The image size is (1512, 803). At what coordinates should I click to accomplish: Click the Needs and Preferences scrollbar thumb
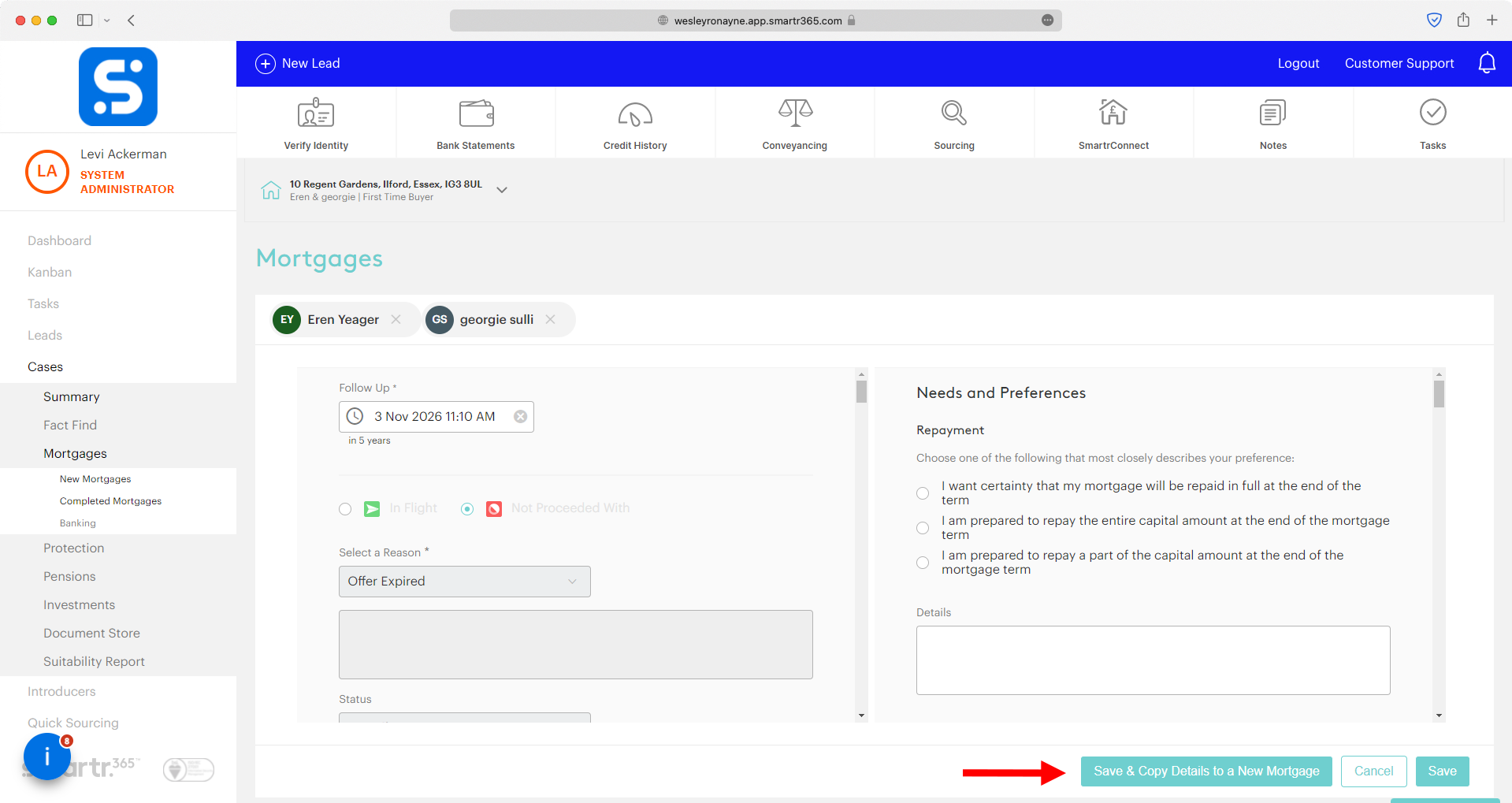point(1439,394)
